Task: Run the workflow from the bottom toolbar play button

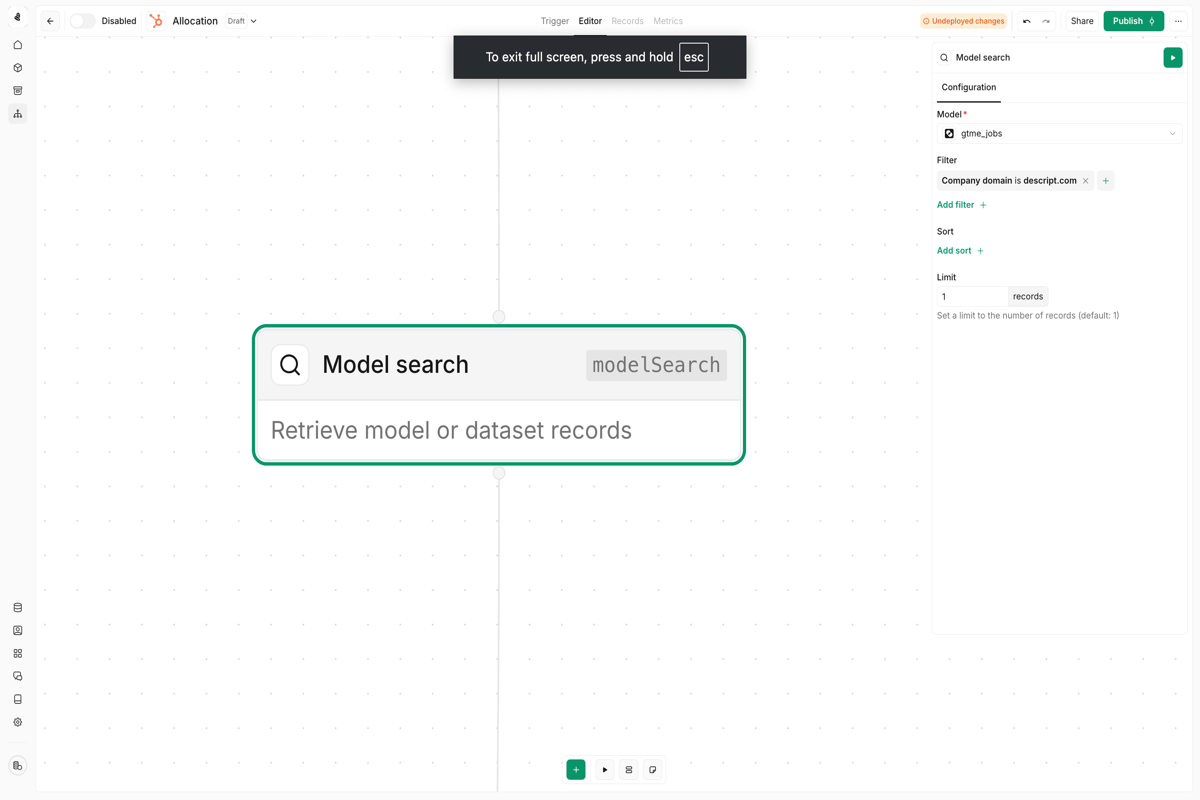Action: 605,770
